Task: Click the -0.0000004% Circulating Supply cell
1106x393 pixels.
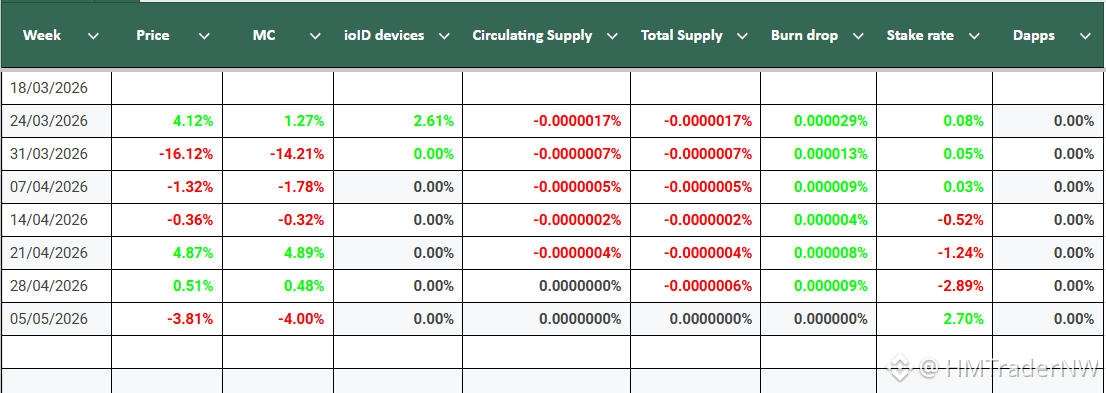Action: 547,253
